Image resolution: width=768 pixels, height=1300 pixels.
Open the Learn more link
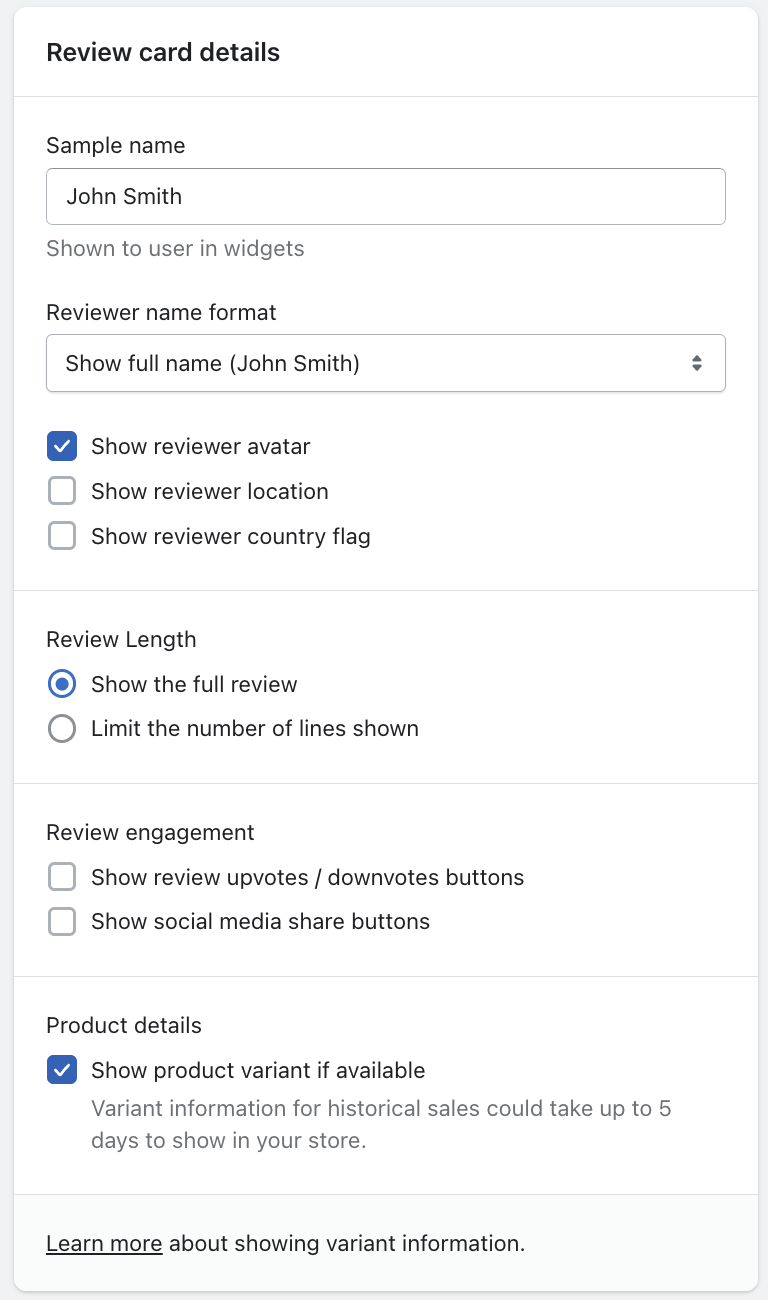(104, 1244)
